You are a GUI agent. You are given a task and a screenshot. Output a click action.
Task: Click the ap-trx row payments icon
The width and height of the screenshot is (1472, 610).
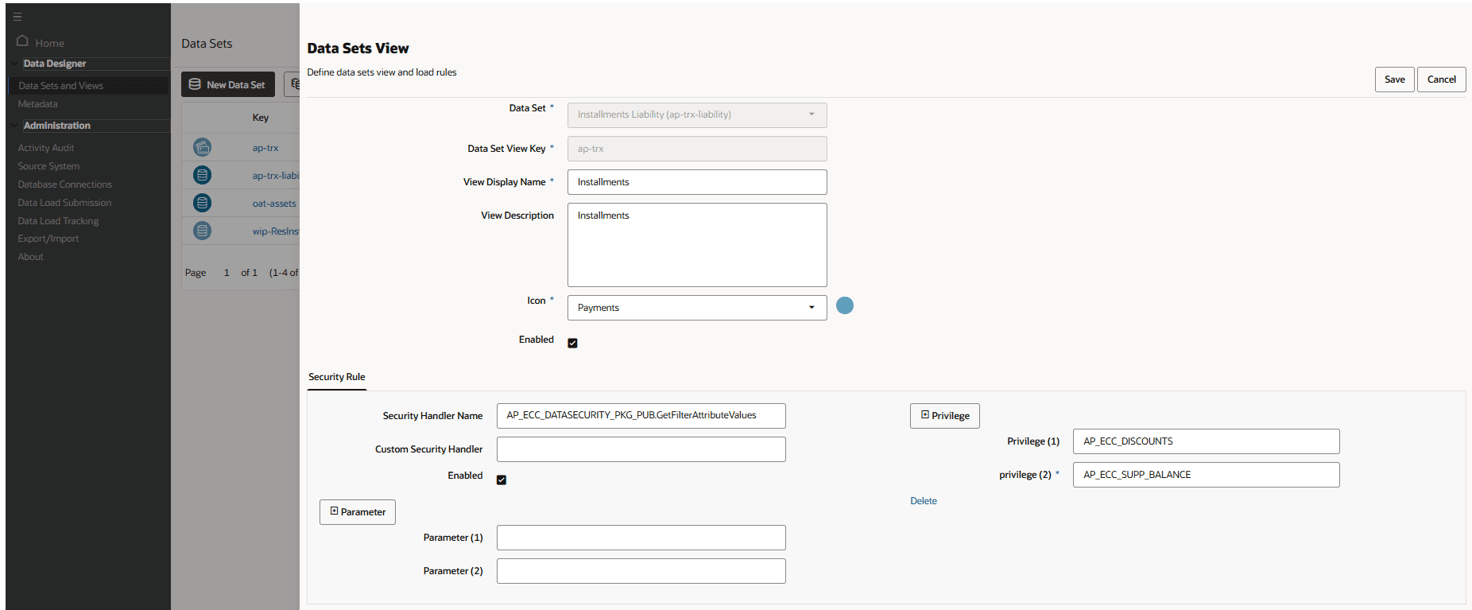point(202,148)
